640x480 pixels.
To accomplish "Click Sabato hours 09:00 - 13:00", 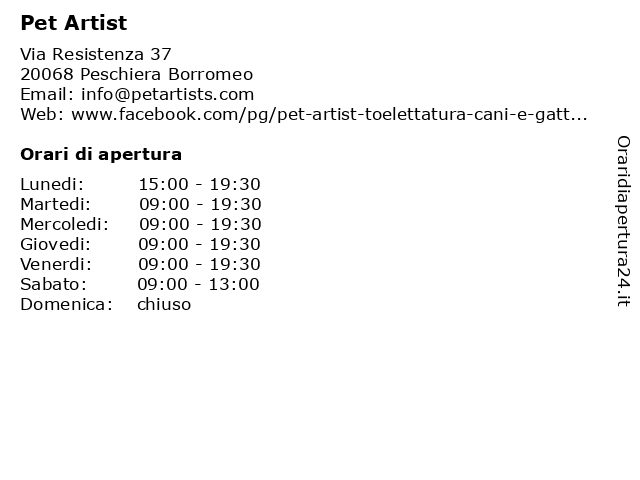I will (198, 284).
